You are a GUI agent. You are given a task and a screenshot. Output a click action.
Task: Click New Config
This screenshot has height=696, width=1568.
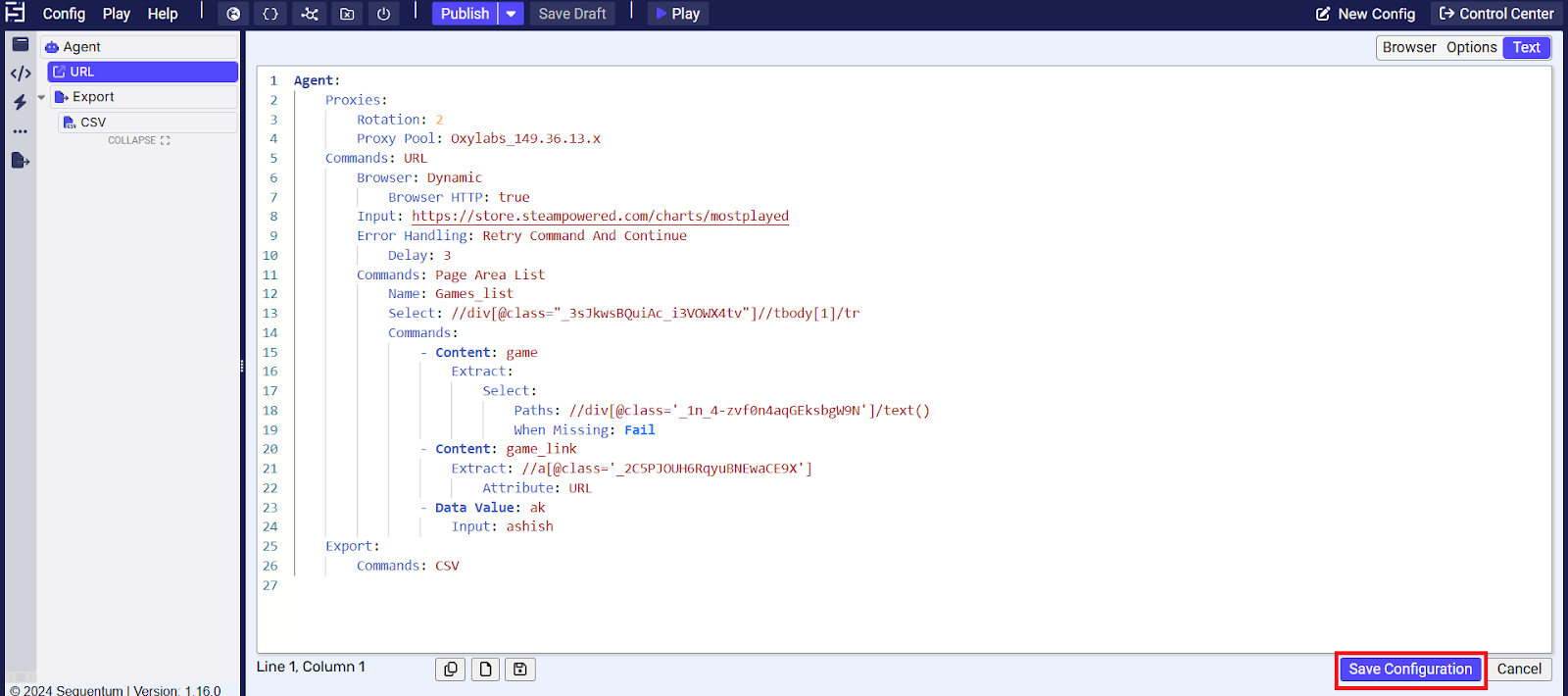point(1365,14)
